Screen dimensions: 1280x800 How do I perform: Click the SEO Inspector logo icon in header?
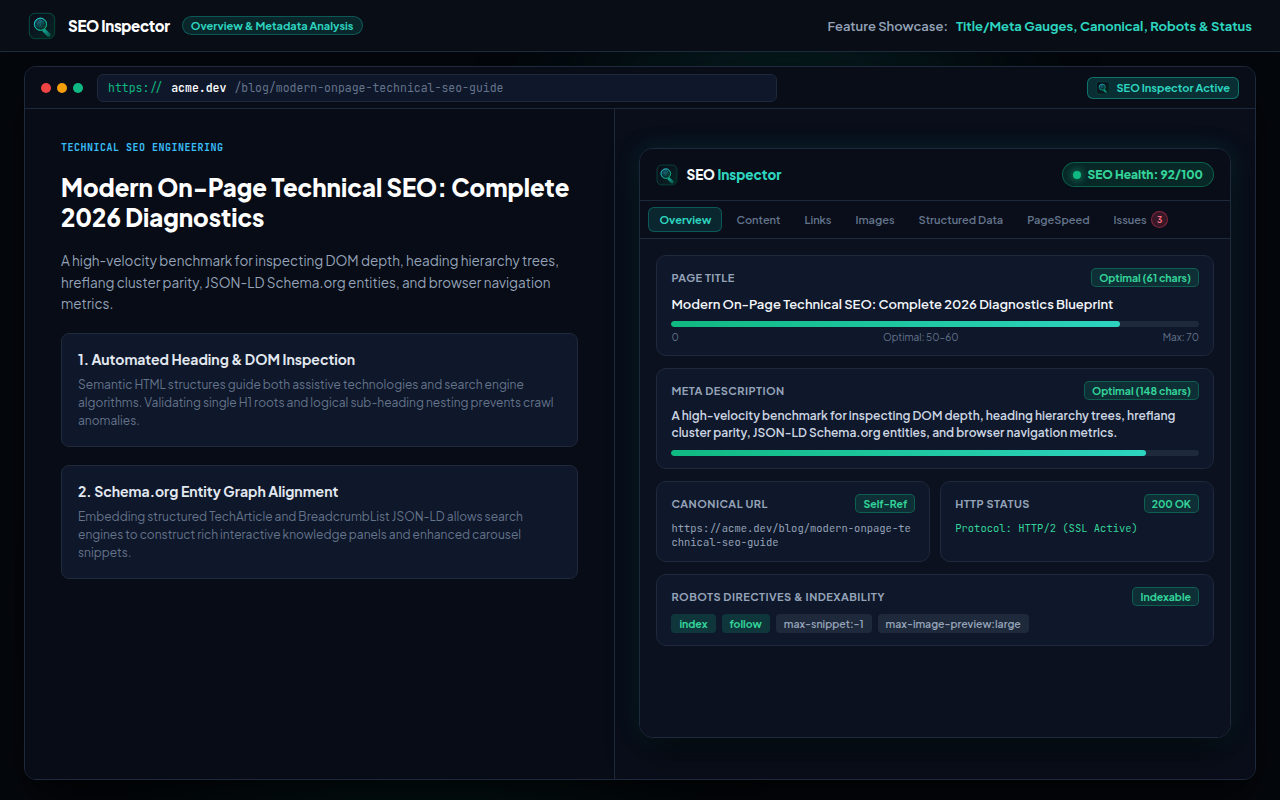click(x=42, y=26)
